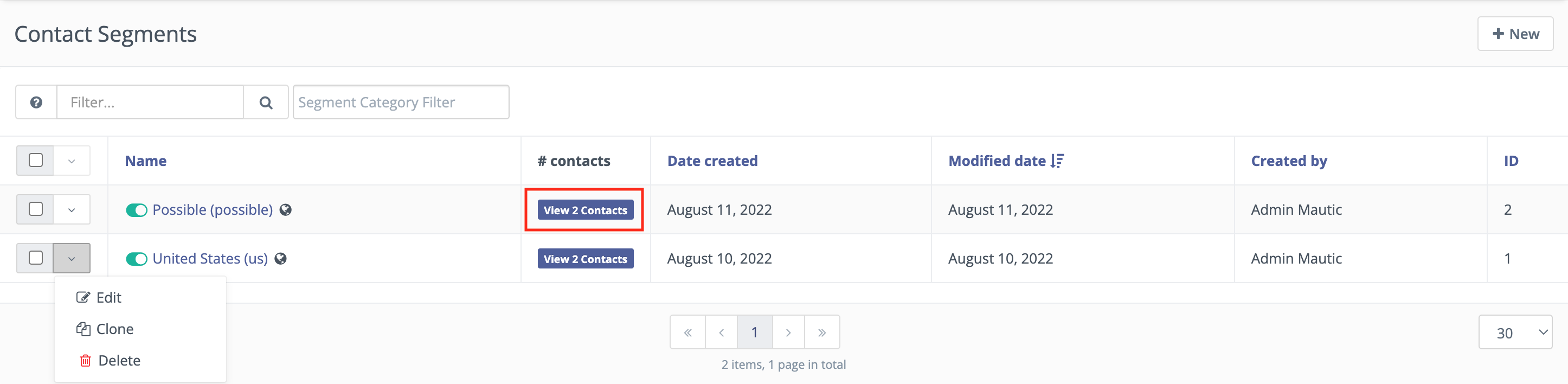
Task: Open the bulk actions dropdown in header
Action: click(x=71, y=161)
